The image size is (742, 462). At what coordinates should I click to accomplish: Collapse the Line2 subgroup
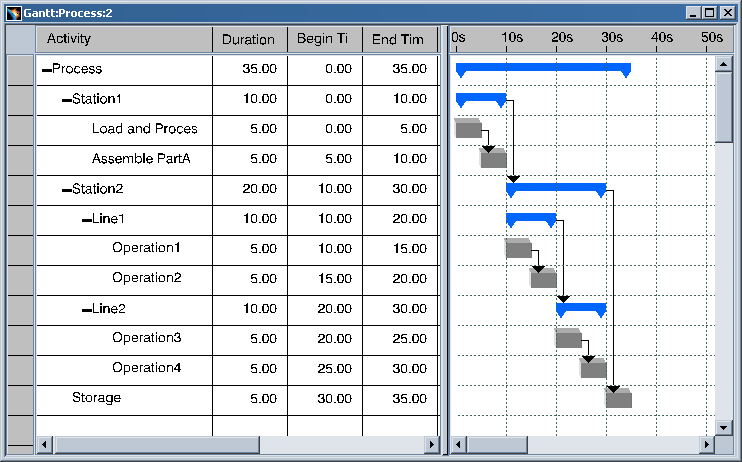tap(86, 310)
